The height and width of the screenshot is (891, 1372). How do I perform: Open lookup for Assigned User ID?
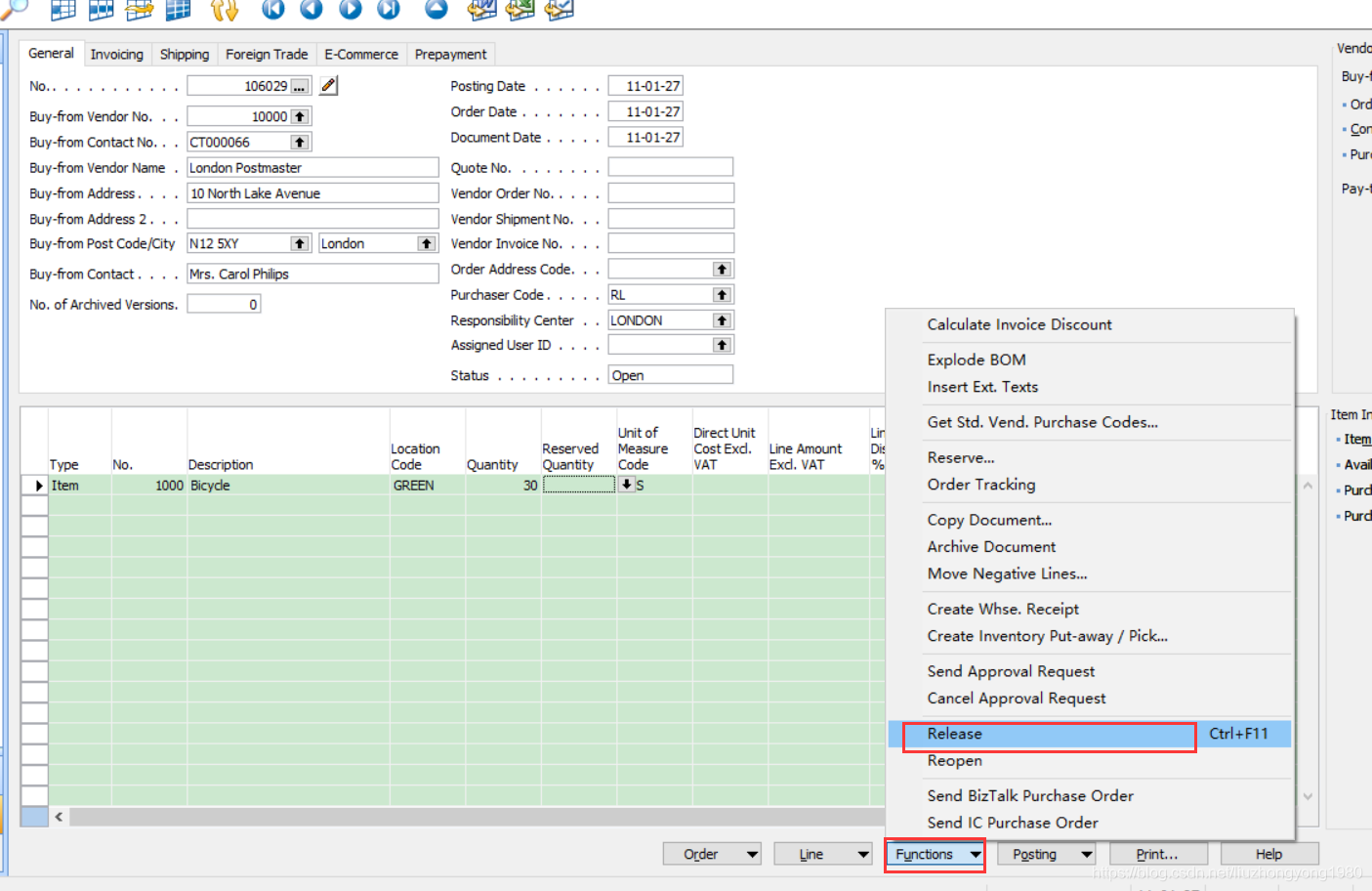(x=722, y=345)
